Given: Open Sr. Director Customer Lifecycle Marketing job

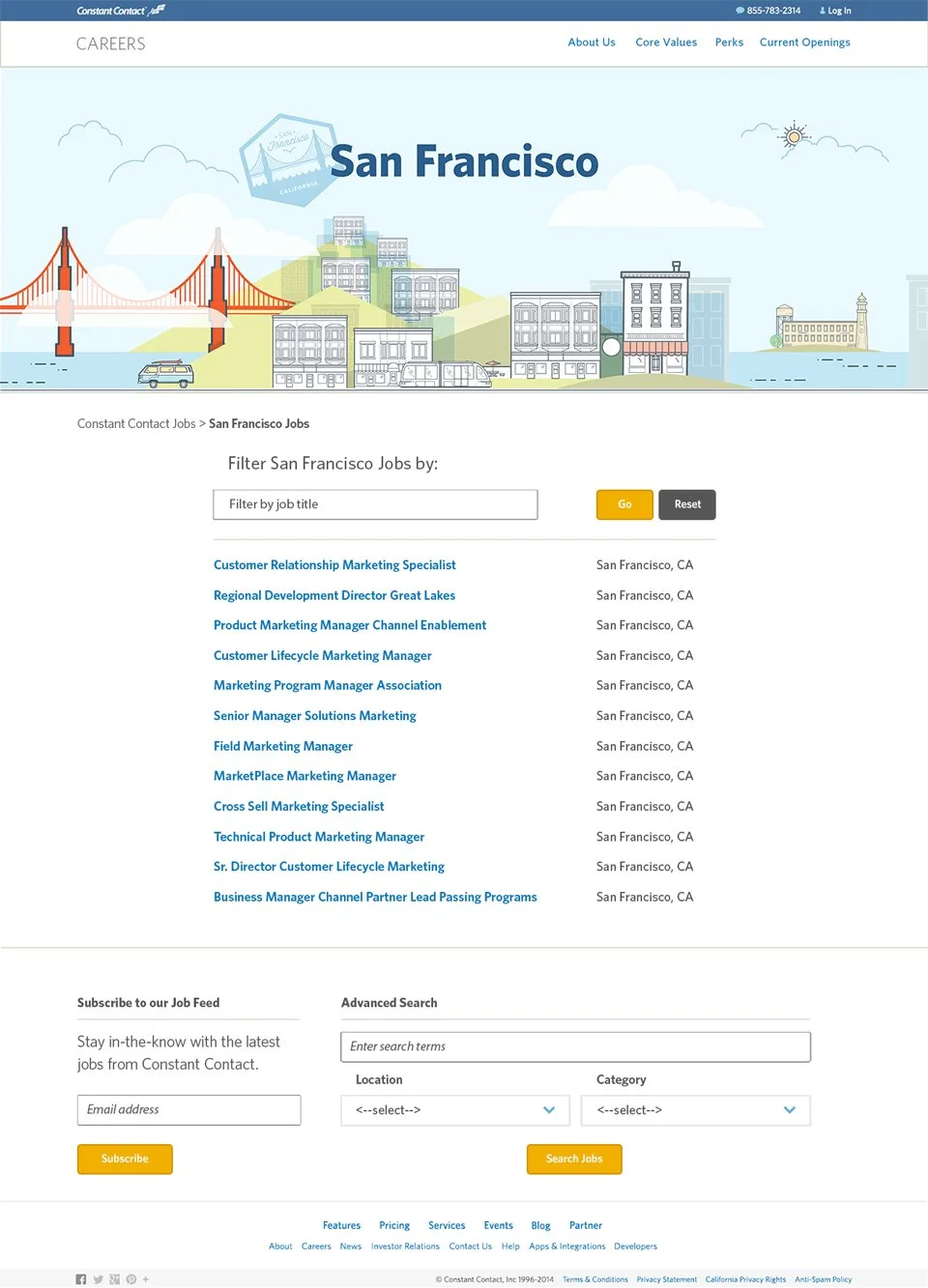Looking at the screenshot, I should point(329,867).
